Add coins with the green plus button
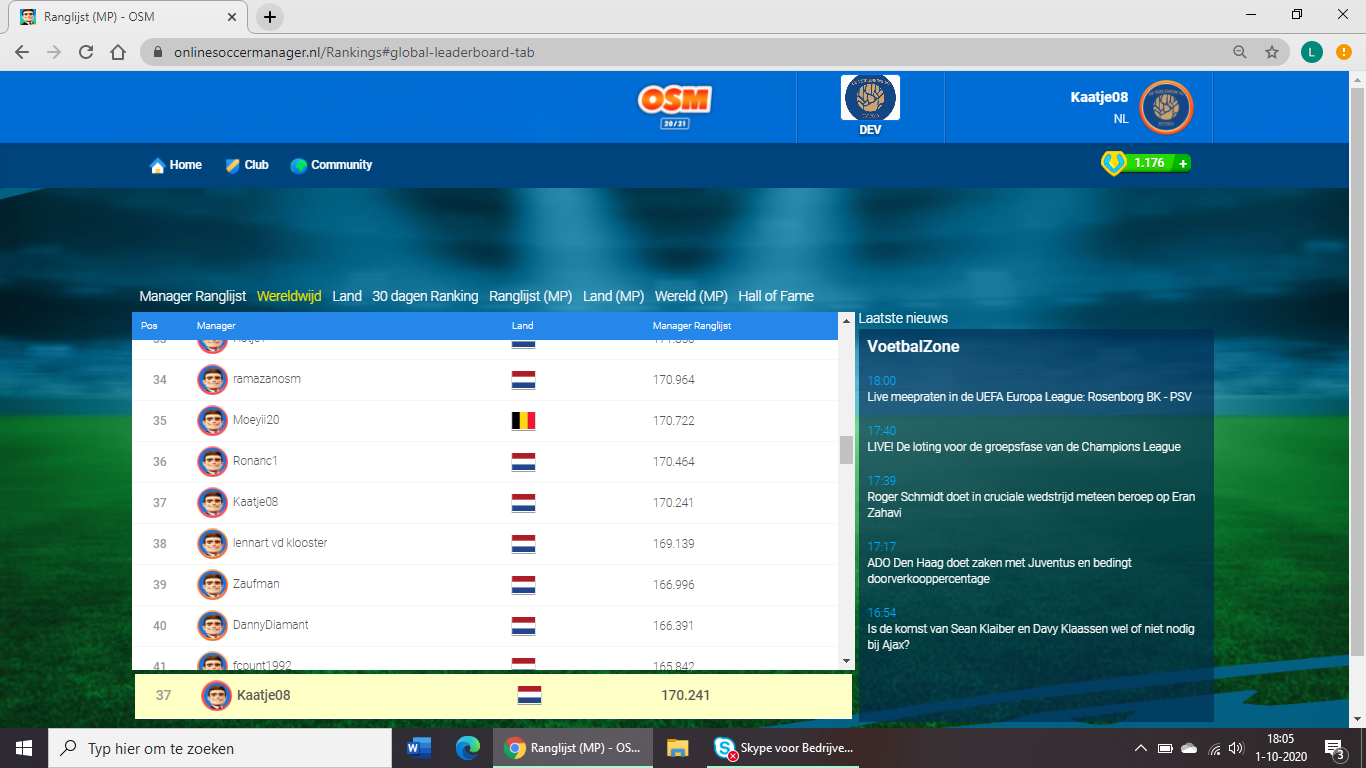Screen dimensions: 1366x768 1183,163
